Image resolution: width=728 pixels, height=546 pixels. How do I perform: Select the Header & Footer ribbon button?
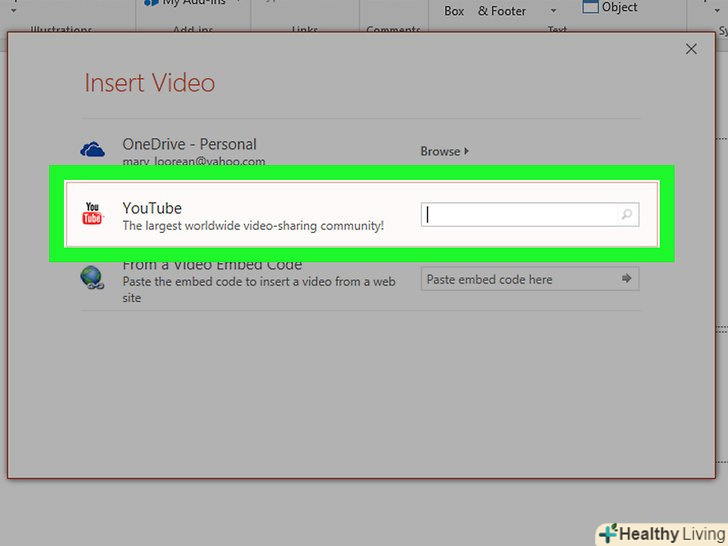502,11
